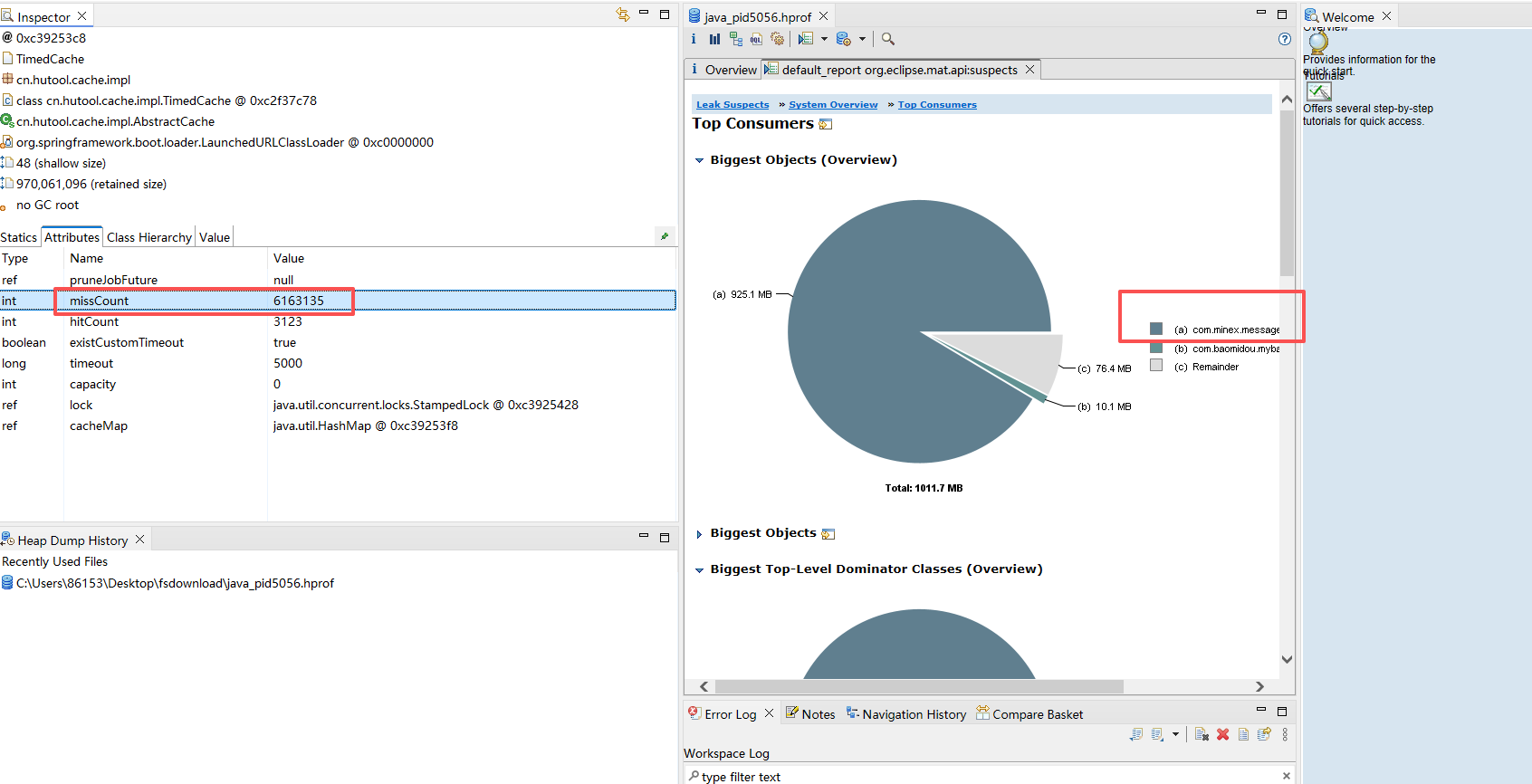Click the com.minex.message legend color swatch
The width and height of the screenshot is (1532, 784).
click(1156, 329)
